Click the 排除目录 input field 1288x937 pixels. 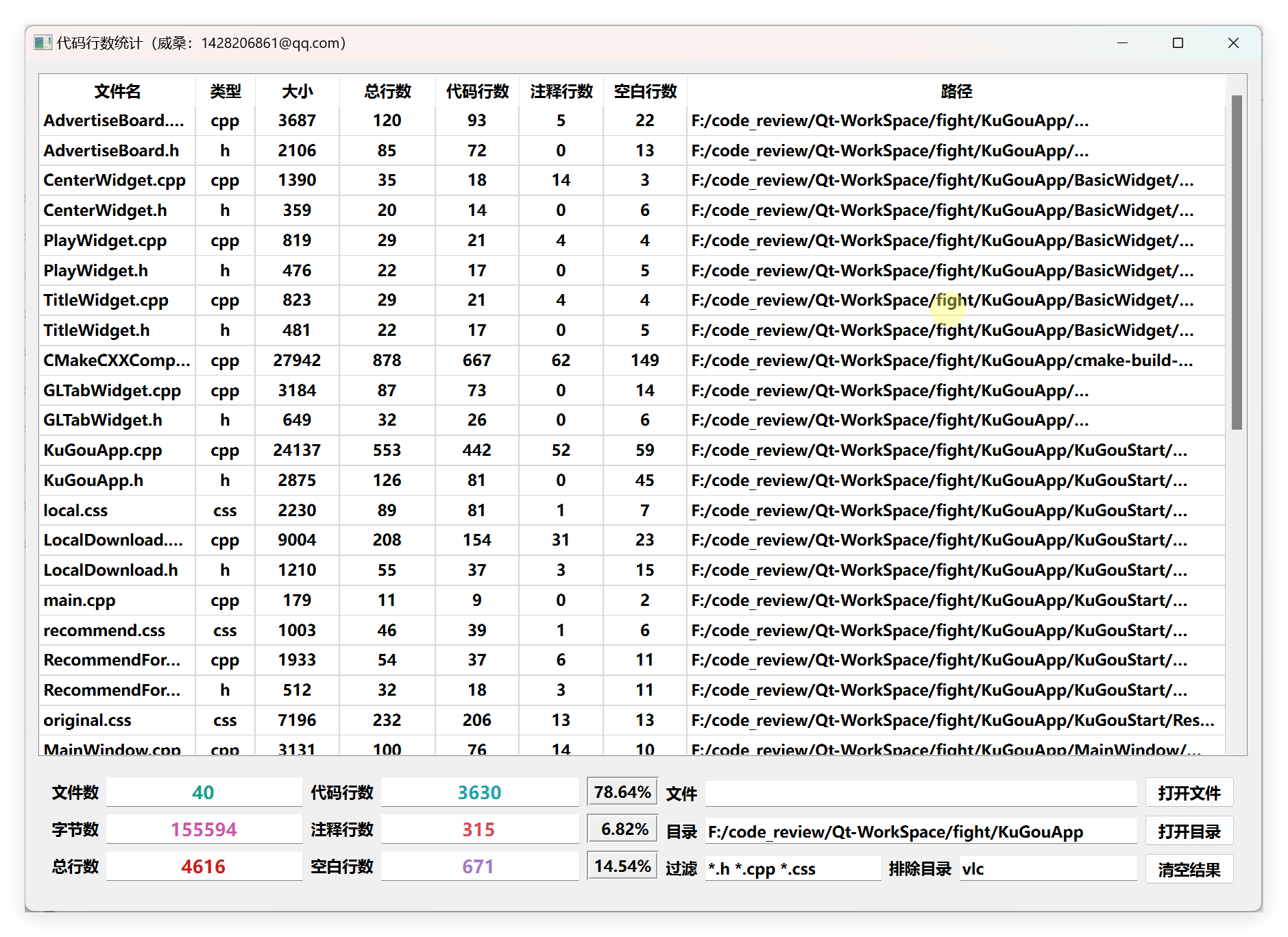point(1047,868)
